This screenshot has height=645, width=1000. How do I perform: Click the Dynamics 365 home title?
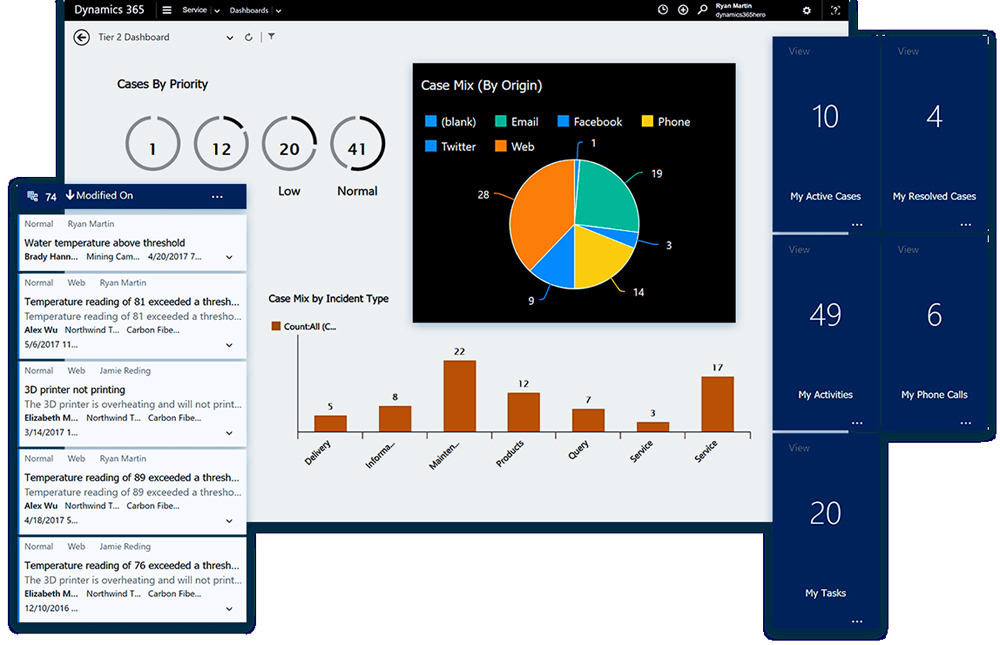click(x=109, y=10)
